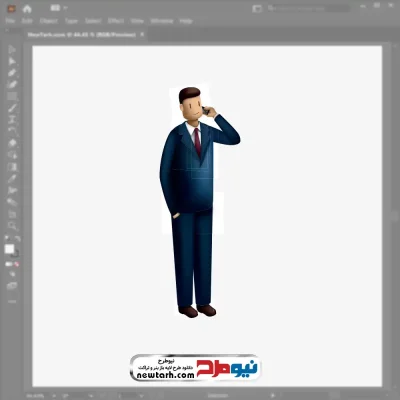This screenshot has width=400, height=400.
Task: Click the zoom percentage field in status bar
Action: [35, 396]
